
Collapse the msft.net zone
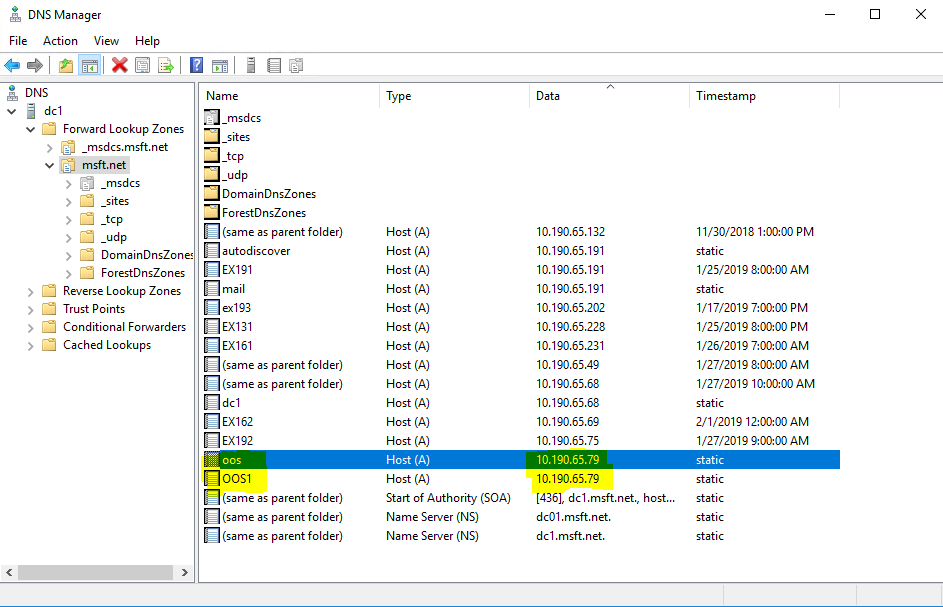point(49,165)
